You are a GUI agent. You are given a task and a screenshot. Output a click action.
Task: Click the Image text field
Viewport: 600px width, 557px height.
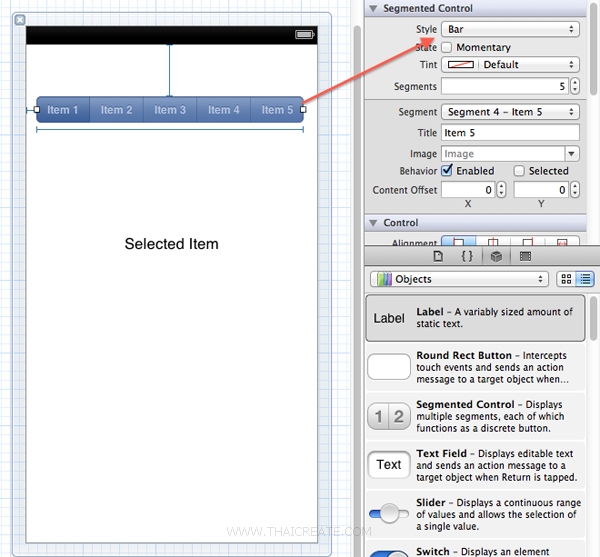(x=503, y=154)
